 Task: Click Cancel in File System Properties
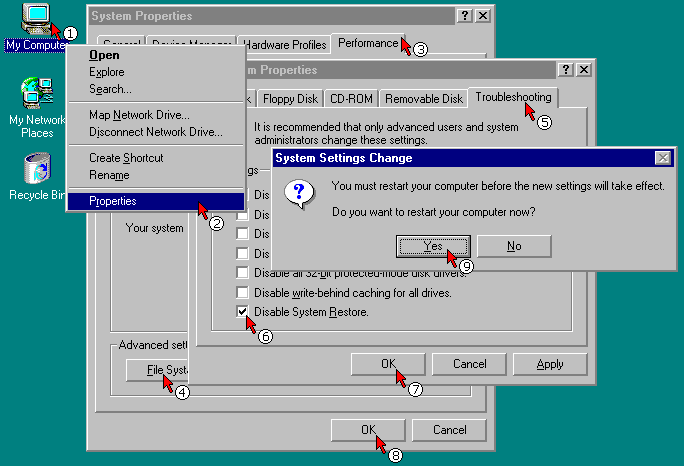[x=469, y=364]
